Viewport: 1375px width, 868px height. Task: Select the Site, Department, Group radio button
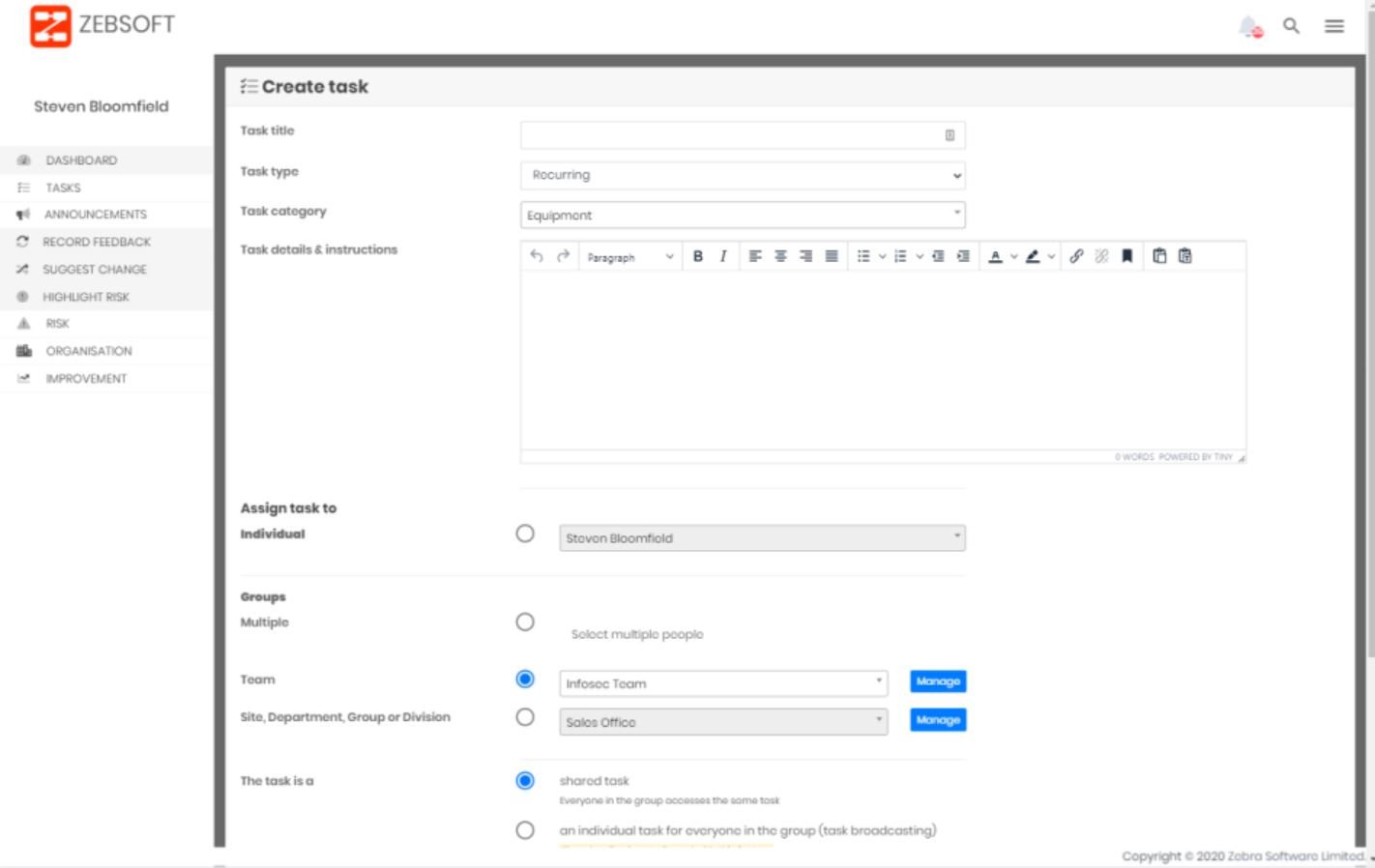click(525, 717)
